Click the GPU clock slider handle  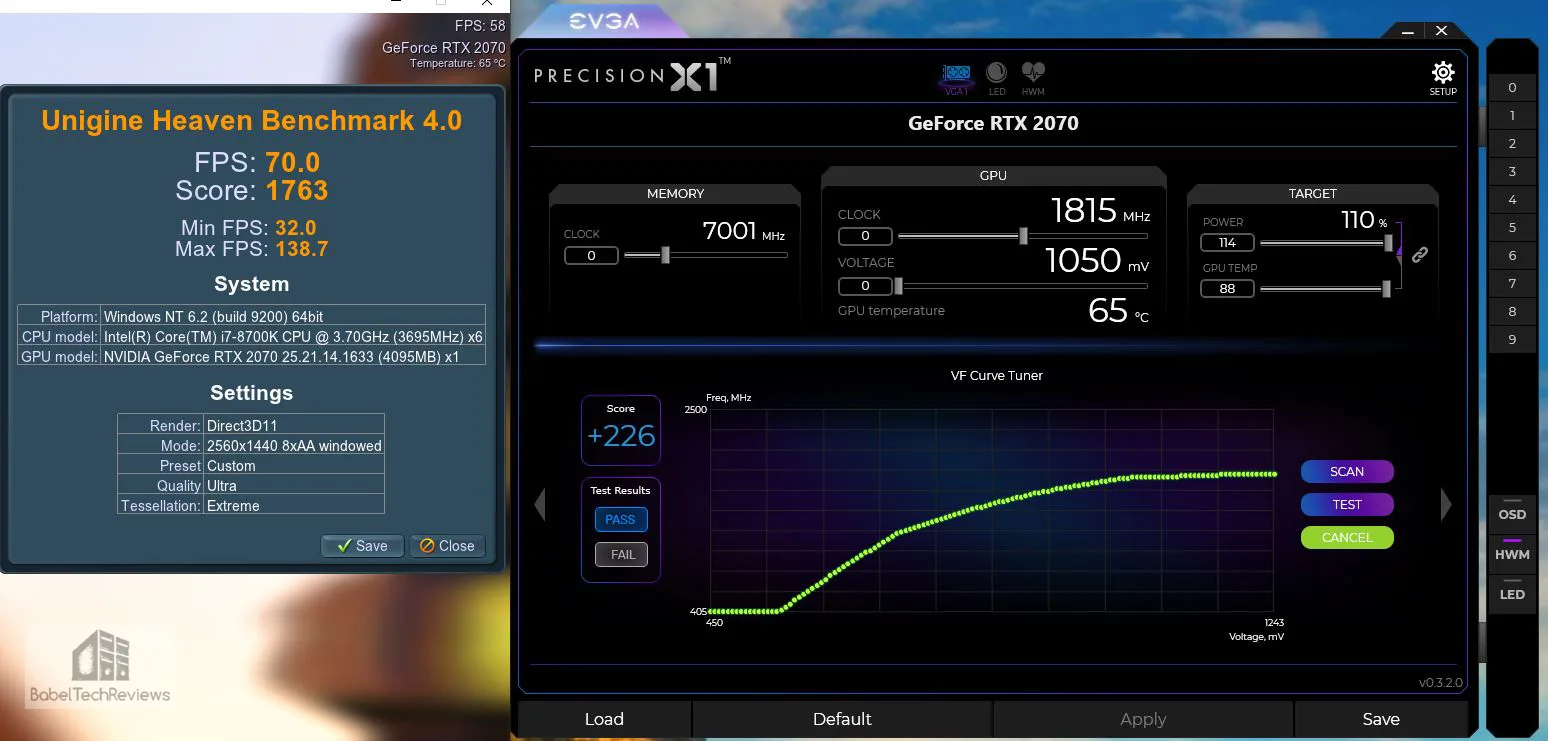pyautogui.click(x=1023, y=236)
